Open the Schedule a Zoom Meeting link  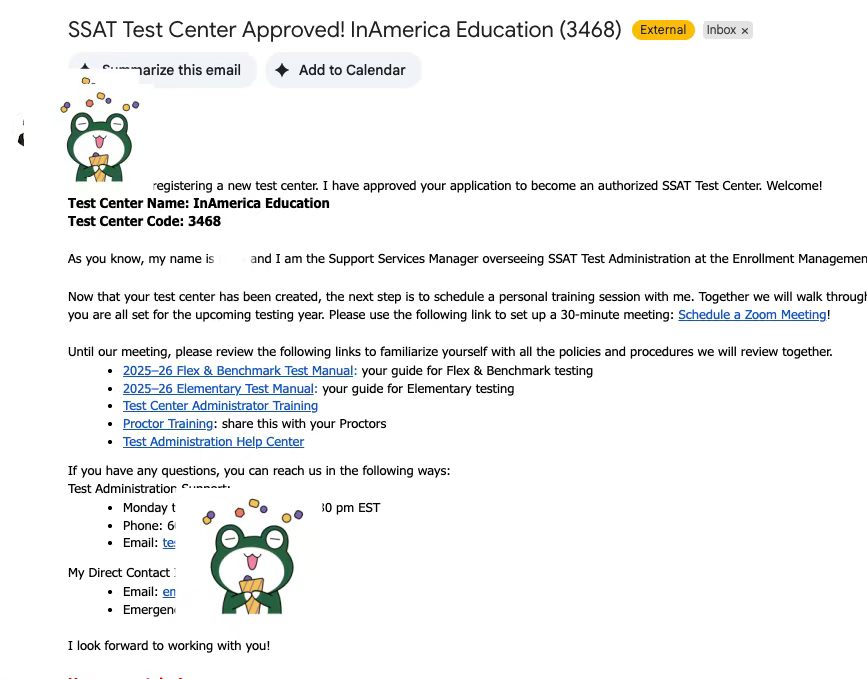coord(752,315)
